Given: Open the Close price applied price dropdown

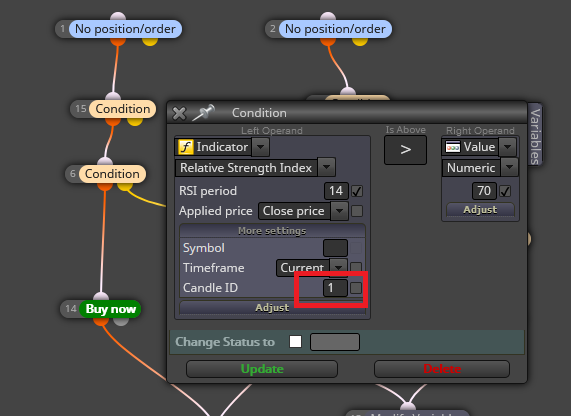Looking at the screenshot, I should 339,211.
